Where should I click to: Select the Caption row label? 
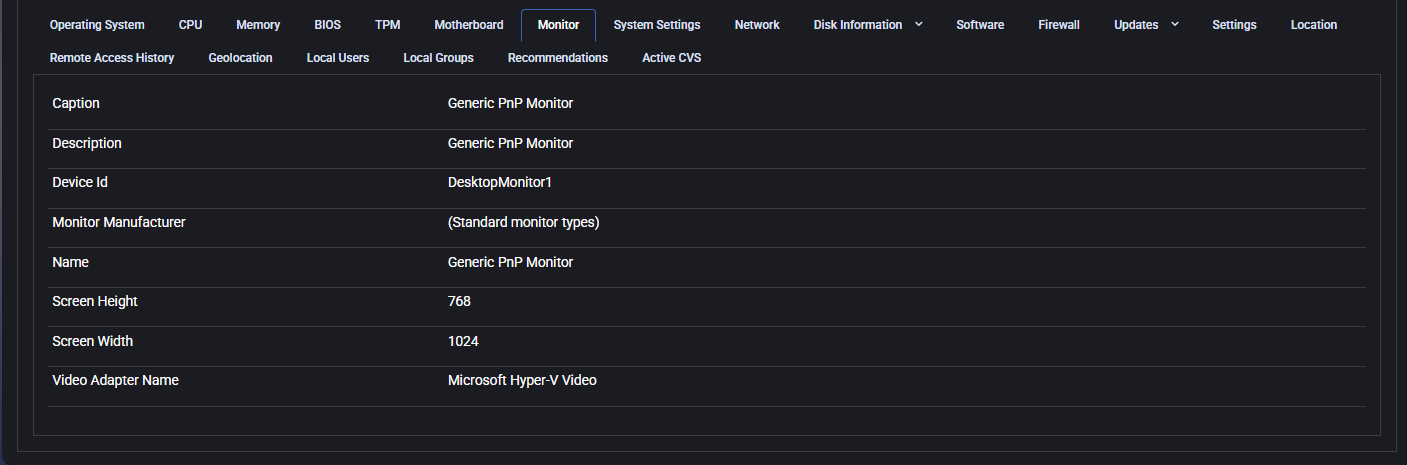tap(76, 103)
